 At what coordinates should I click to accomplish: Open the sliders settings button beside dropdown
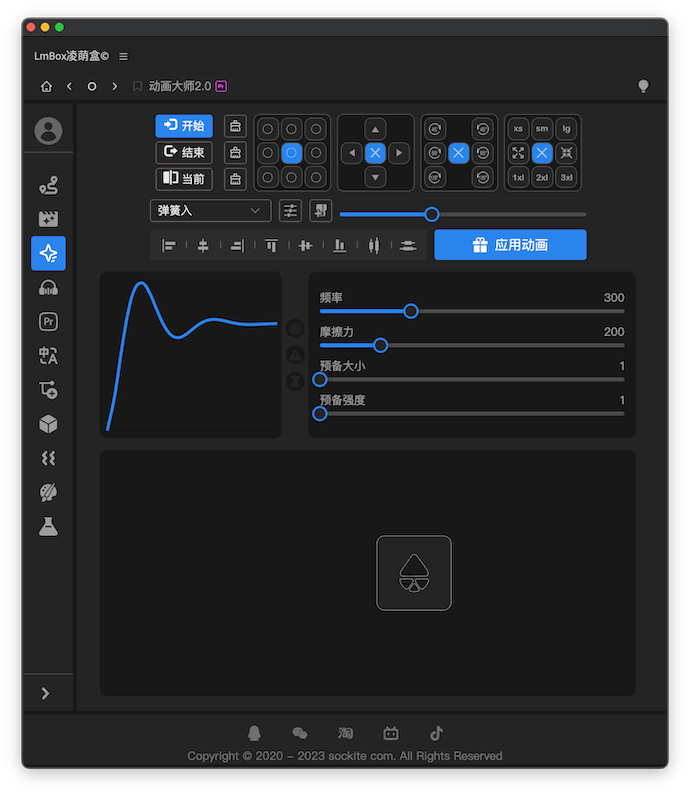click(x=290, y=211)
